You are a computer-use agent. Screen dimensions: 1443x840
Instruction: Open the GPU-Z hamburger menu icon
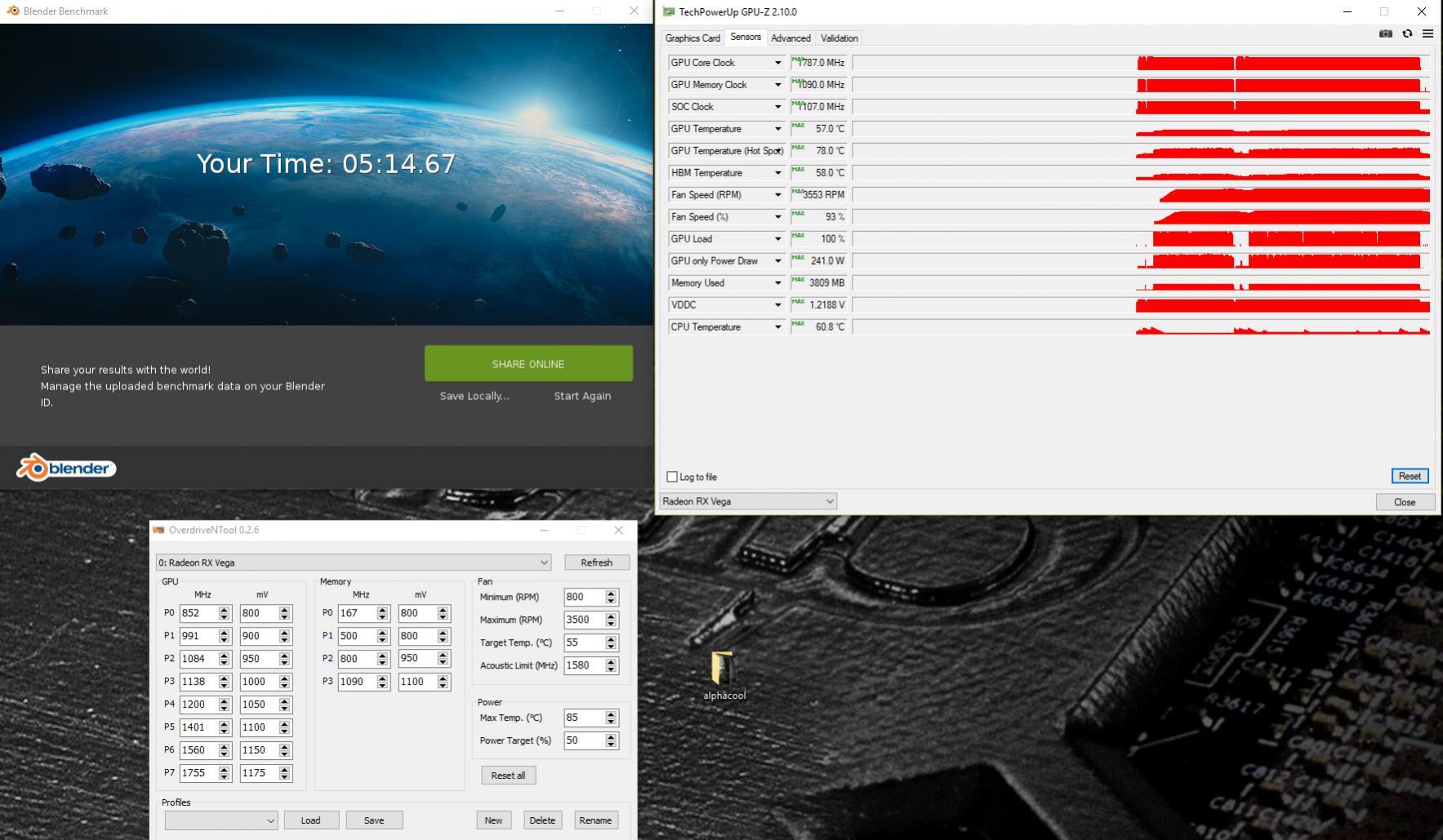[1427, 33]
